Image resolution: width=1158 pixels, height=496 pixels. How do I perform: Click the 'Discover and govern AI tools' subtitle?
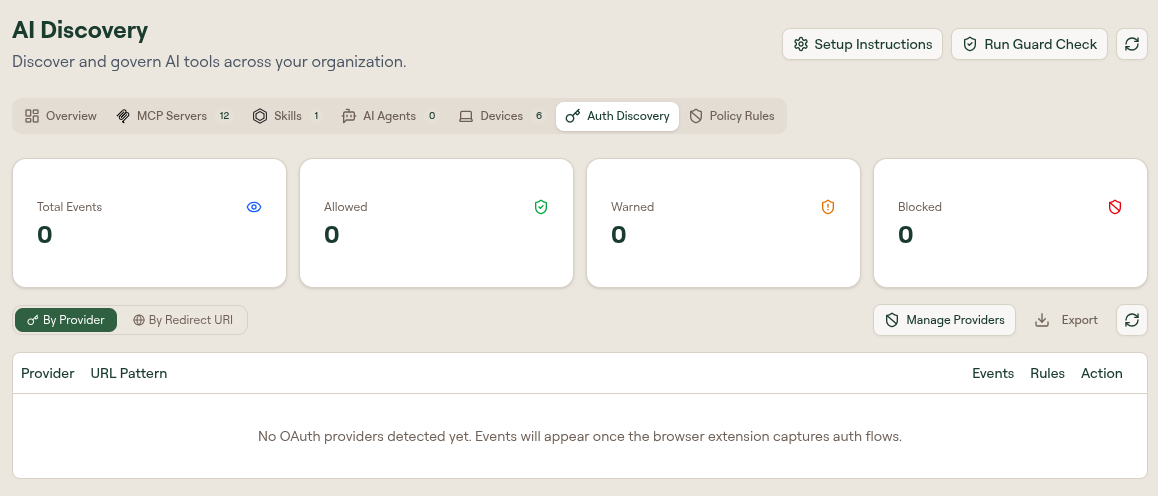point(209,62)
